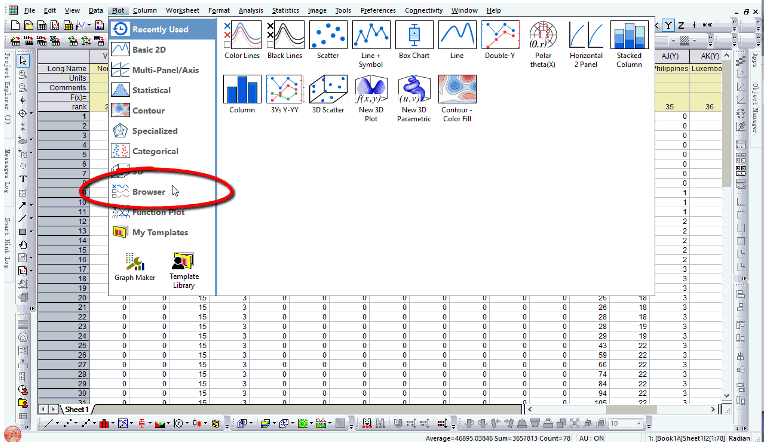769x442 pixels.
Task: Open the Preferences menu
Action: click(378, 10)
